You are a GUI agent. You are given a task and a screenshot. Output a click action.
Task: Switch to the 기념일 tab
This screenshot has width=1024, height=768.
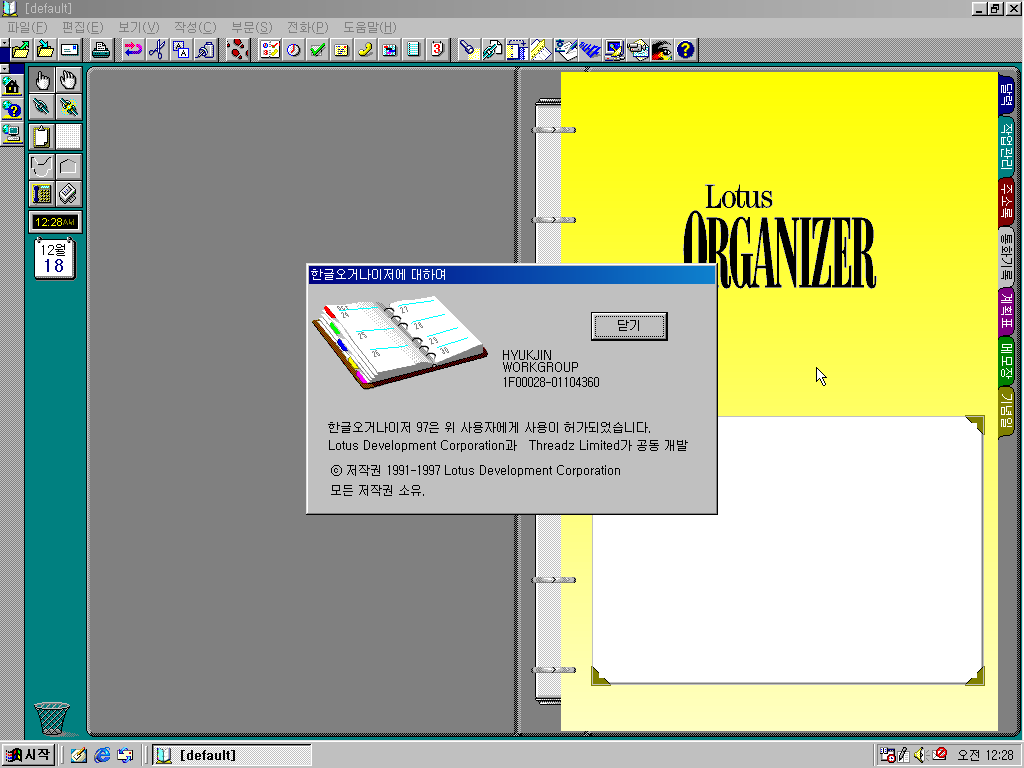click(x=1006, y=411)
